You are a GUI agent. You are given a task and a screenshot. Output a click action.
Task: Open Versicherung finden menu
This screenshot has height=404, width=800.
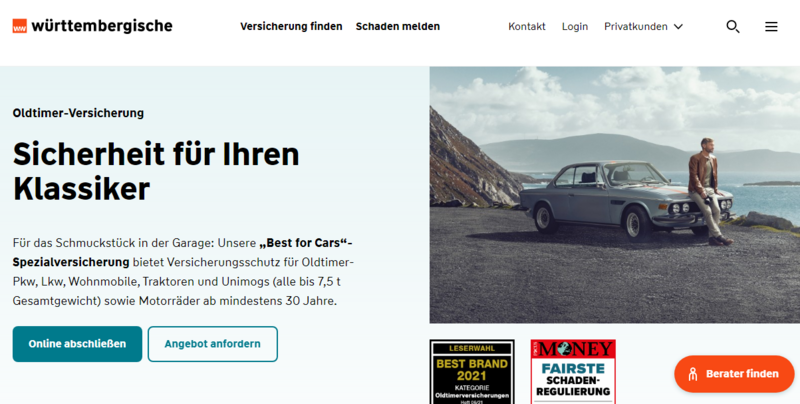click(x=291, y=27)
